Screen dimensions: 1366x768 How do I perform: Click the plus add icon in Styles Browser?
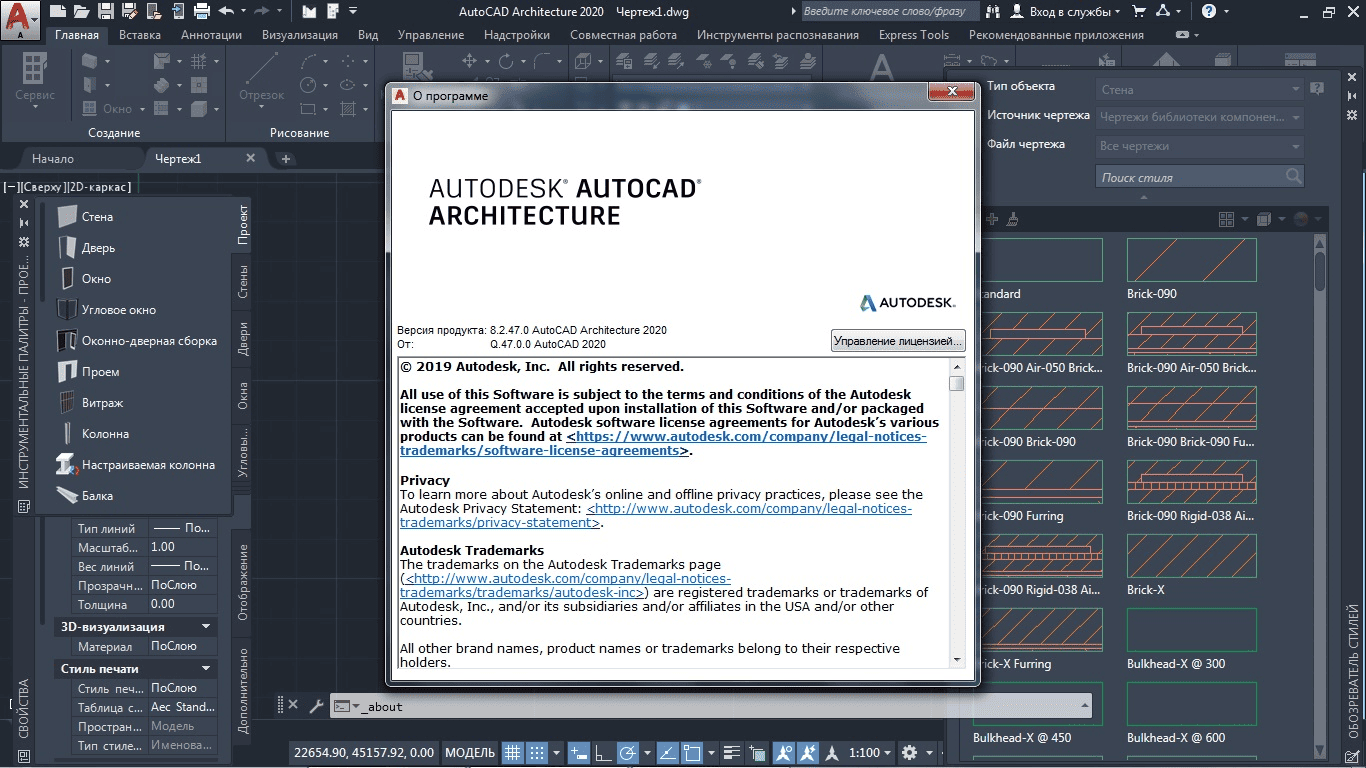coord(992,219)
